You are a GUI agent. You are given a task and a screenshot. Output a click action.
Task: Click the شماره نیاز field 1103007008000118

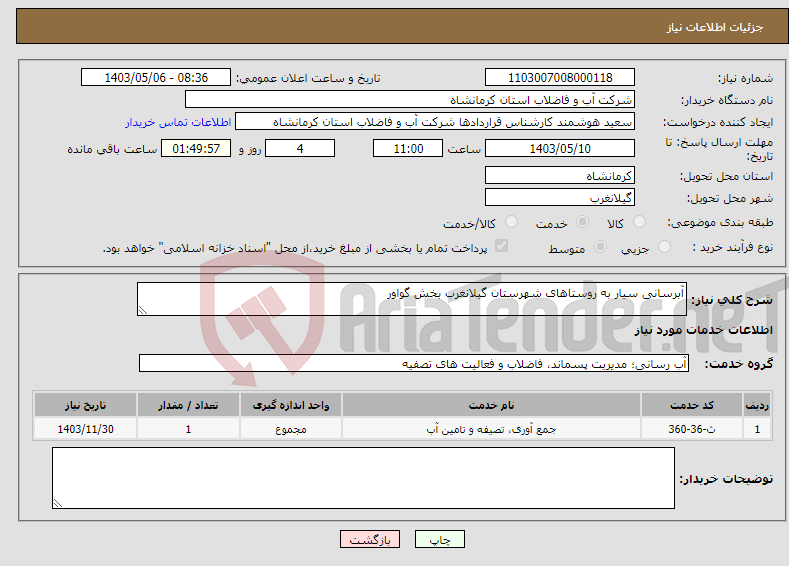tap(560, 77)
